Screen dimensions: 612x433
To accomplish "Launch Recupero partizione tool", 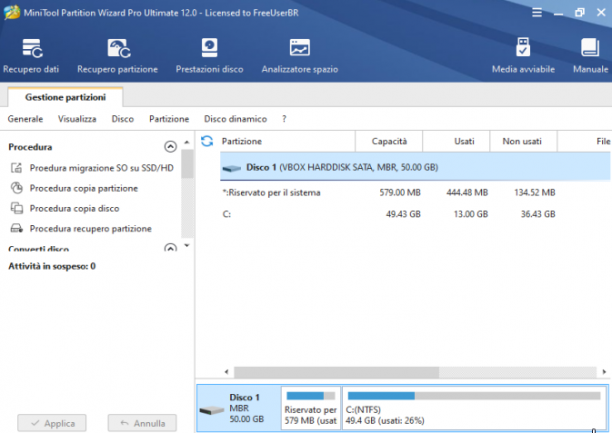I will coord(117,56).
